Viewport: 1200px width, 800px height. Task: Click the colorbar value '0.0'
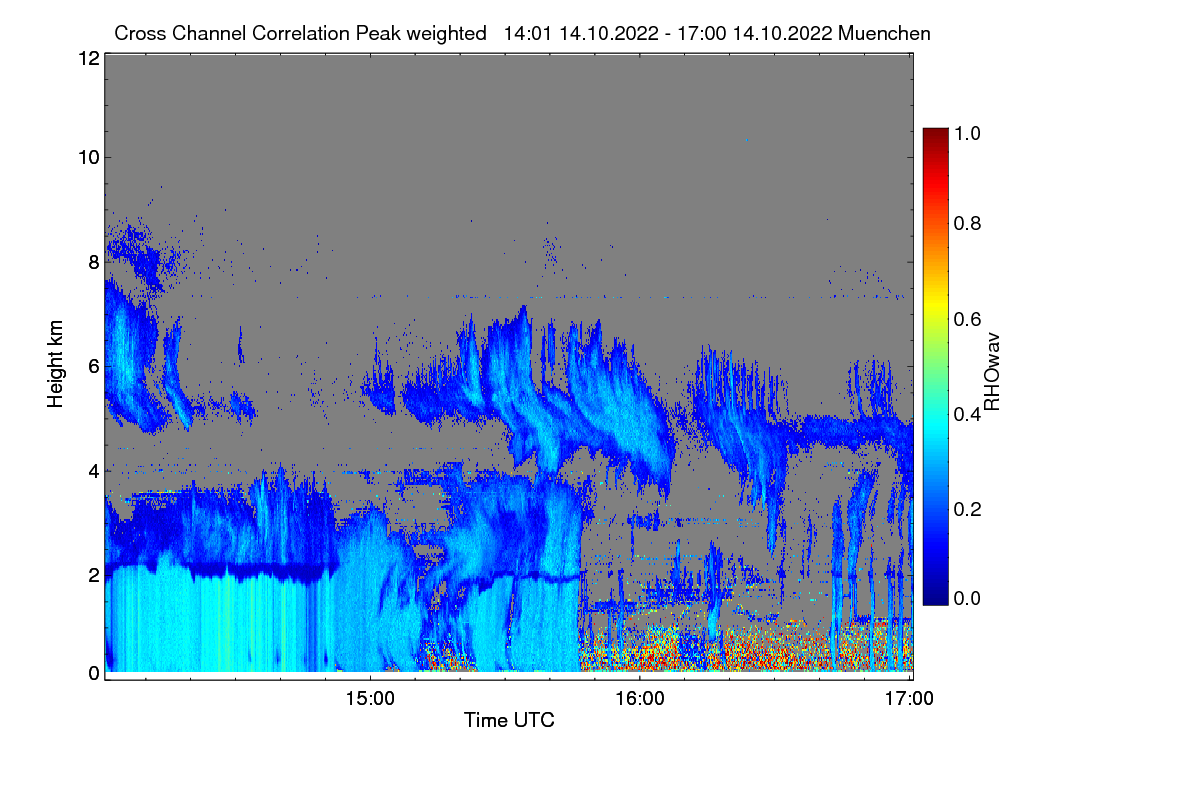pyautogui.click(x=968, y=598)
